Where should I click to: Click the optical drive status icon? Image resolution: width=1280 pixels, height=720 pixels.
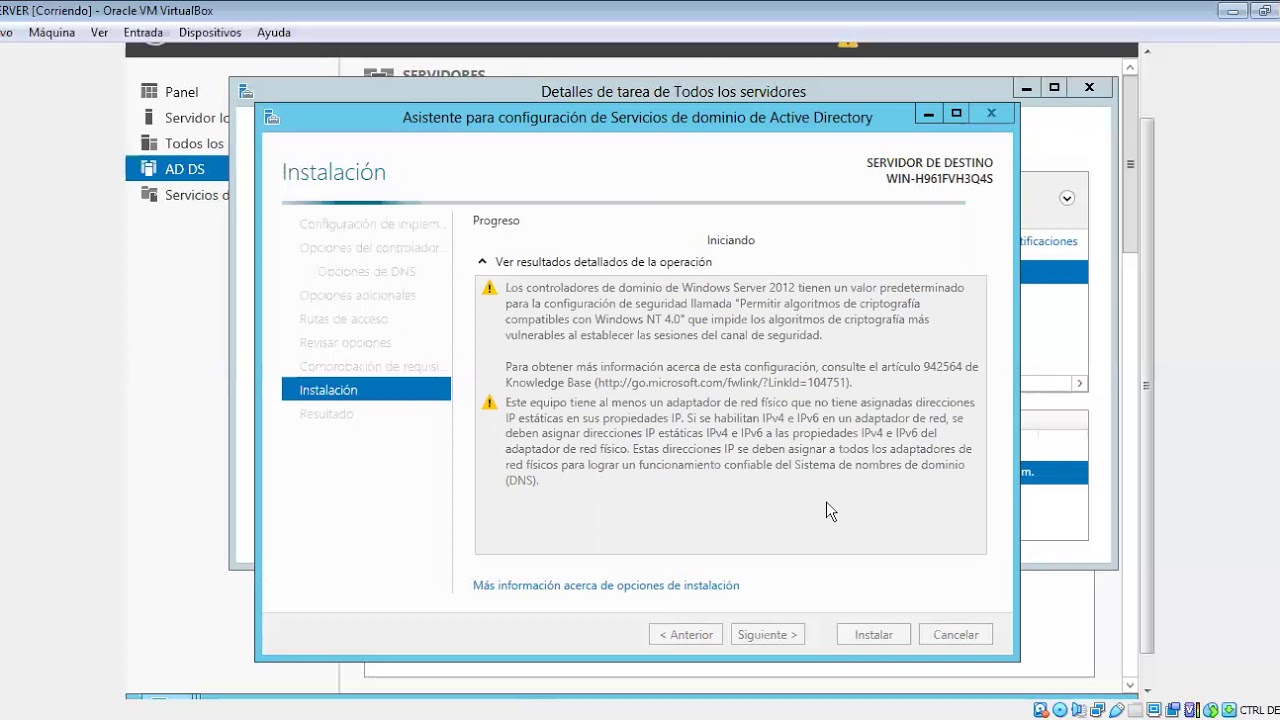coord(1060,710)
